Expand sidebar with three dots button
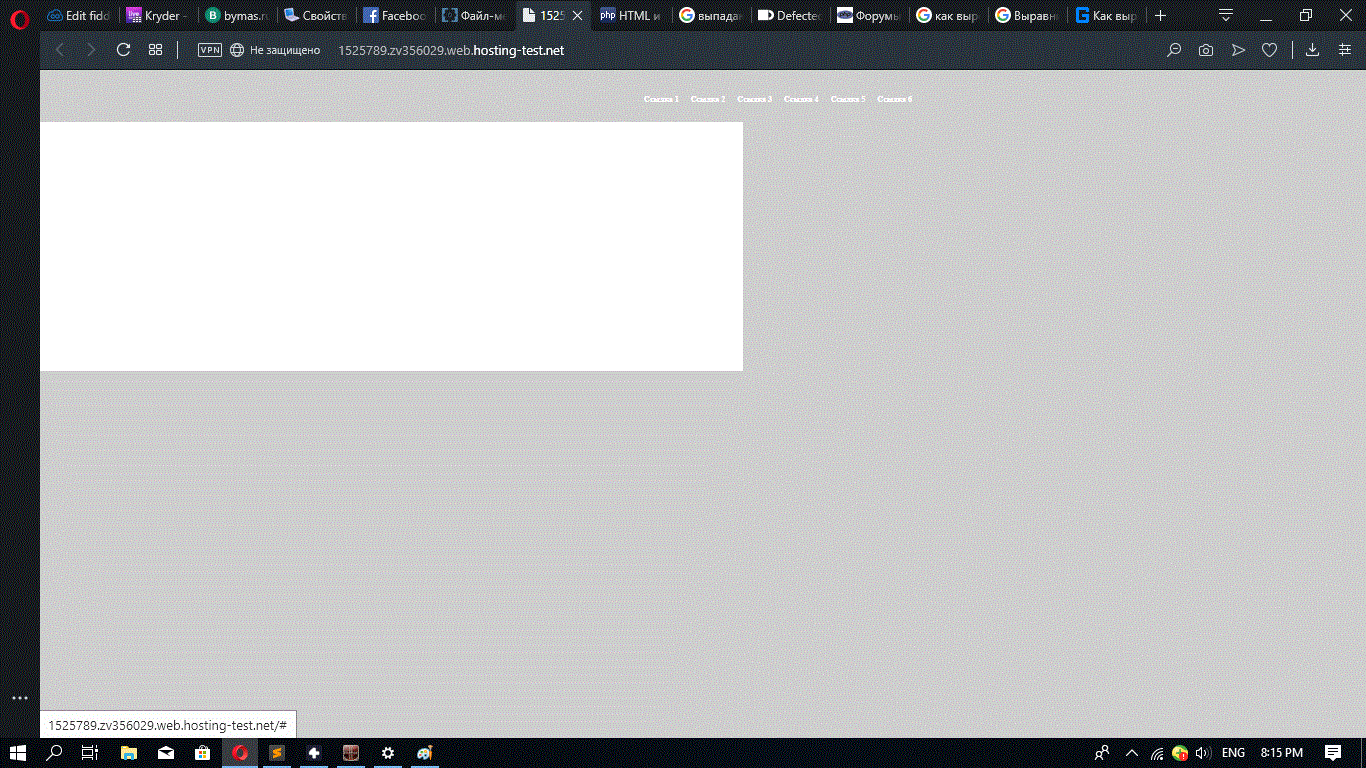The height and width of the screenshot is (768, 1366). pyautogui.click(x=19, y=698)
